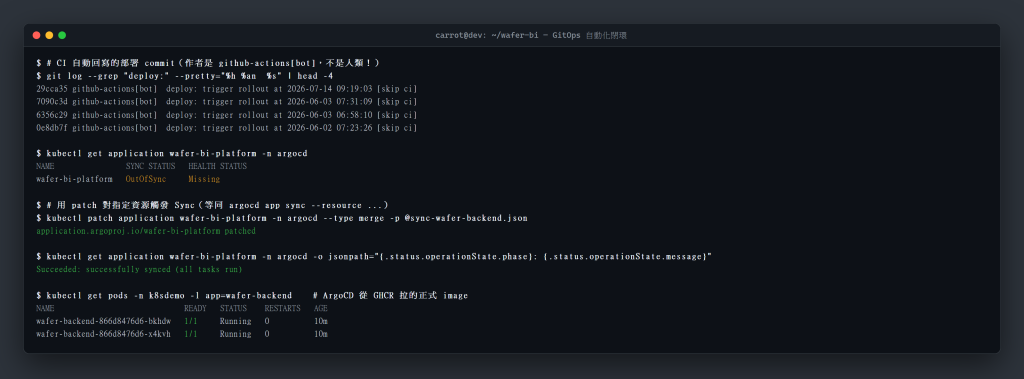Click the 'kubectl patch application' command line
Viewport: 1024px width, 379px height.
pos(282,218)
